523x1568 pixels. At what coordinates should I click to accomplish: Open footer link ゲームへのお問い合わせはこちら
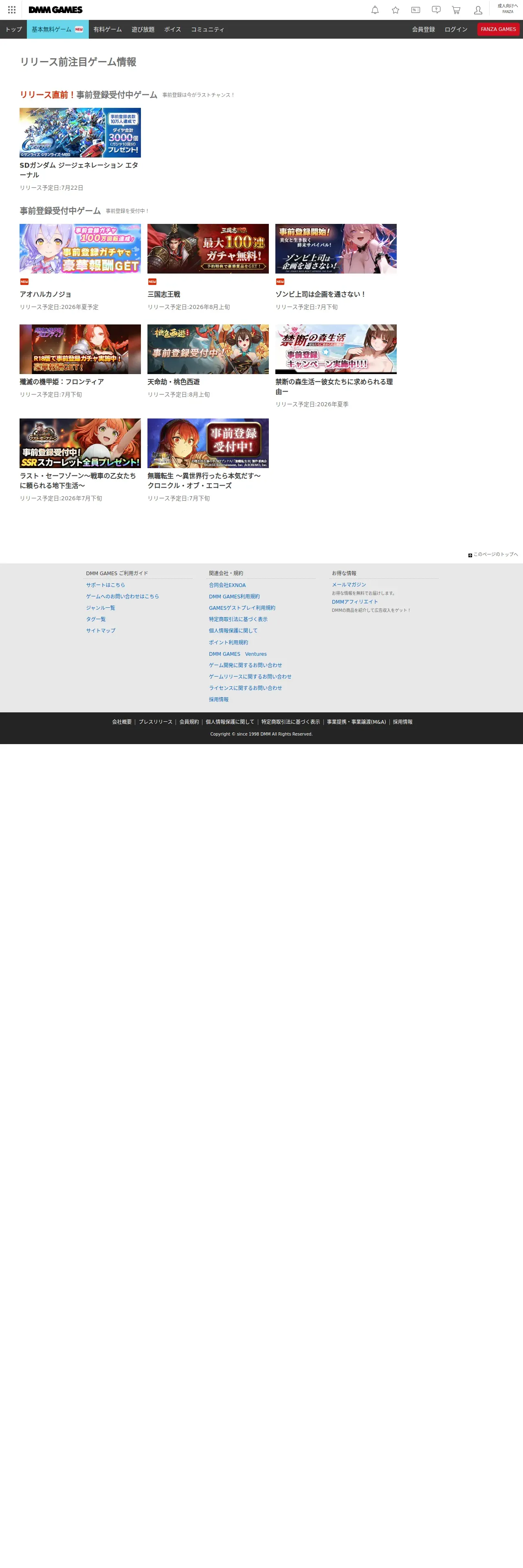pyautogui.click(x=122, y=596)
